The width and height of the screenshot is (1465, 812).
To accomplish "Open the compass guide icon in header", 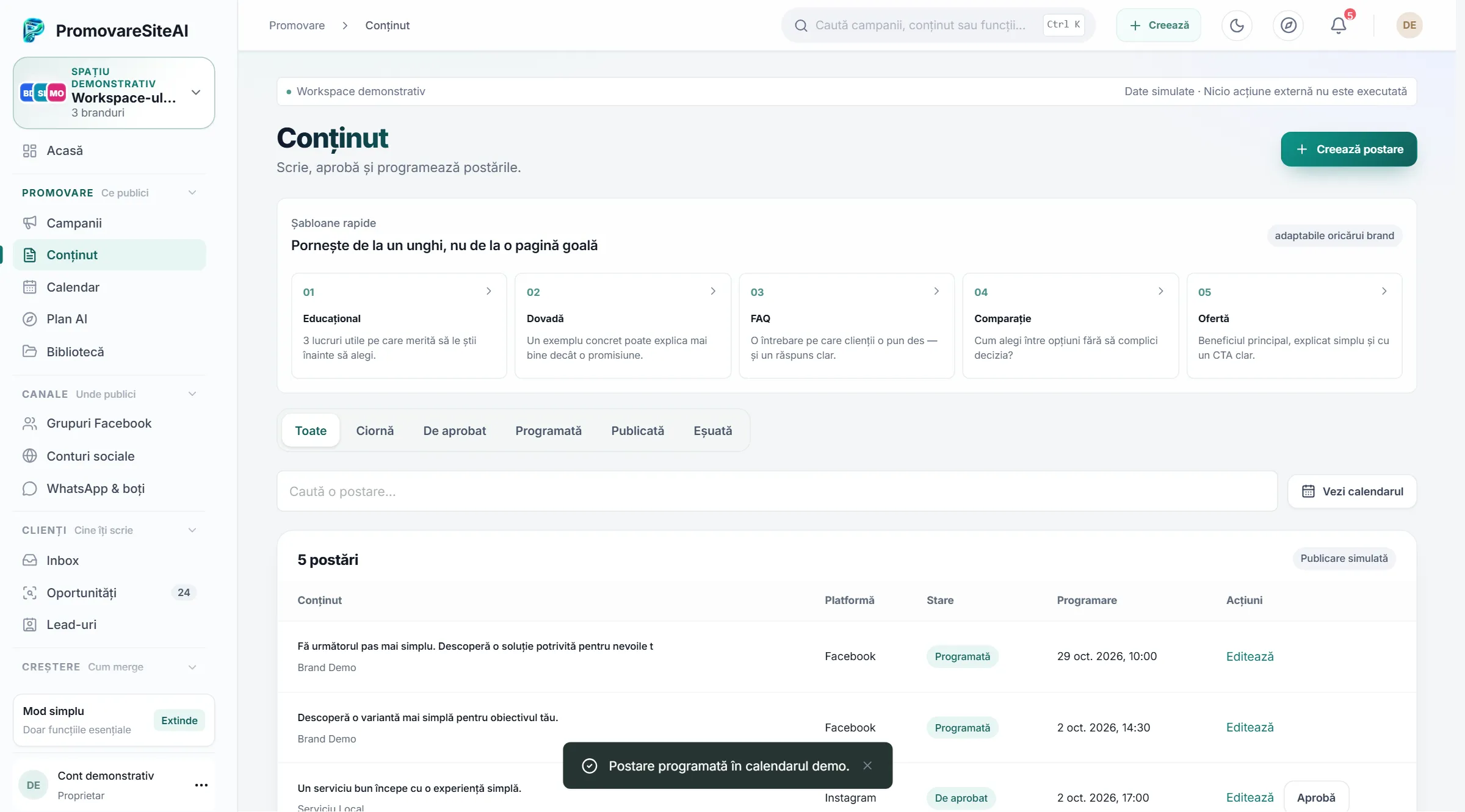I will (x=1288, y=25).
